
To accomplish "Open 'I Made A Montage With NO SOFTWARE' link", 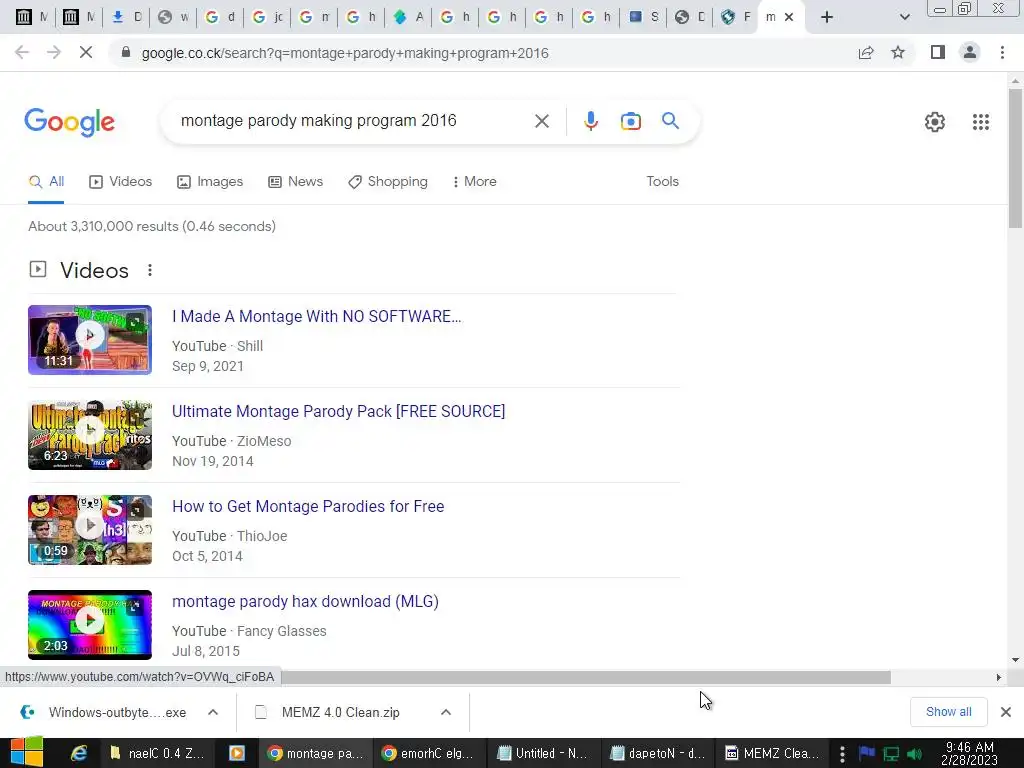I will (x=317, y=317).
